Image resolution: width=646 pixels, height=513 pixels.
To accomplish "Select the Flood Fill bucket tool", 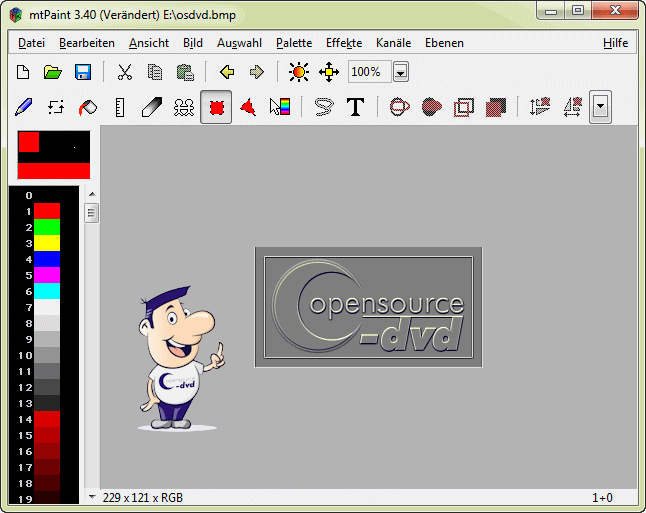I will [88, 107].
